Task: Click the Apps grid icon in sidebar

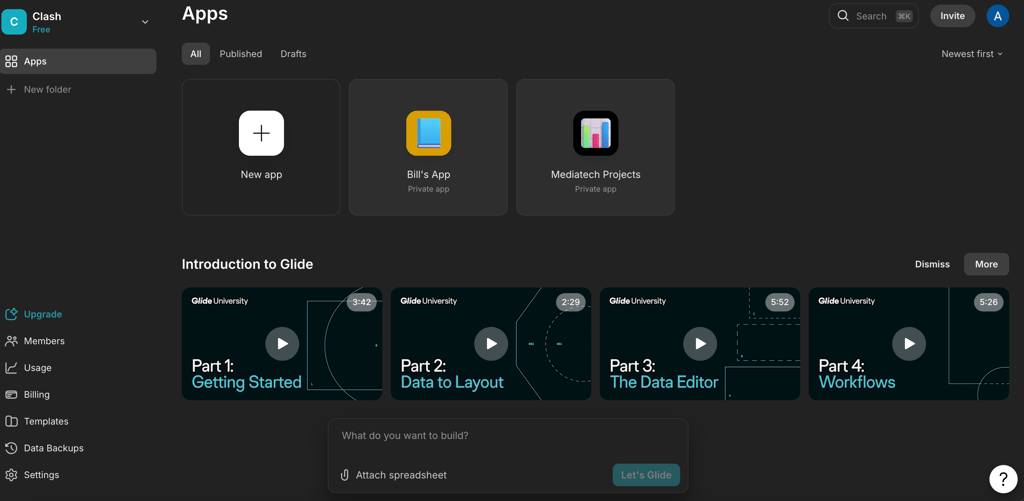Action: (x=11, y=61)
